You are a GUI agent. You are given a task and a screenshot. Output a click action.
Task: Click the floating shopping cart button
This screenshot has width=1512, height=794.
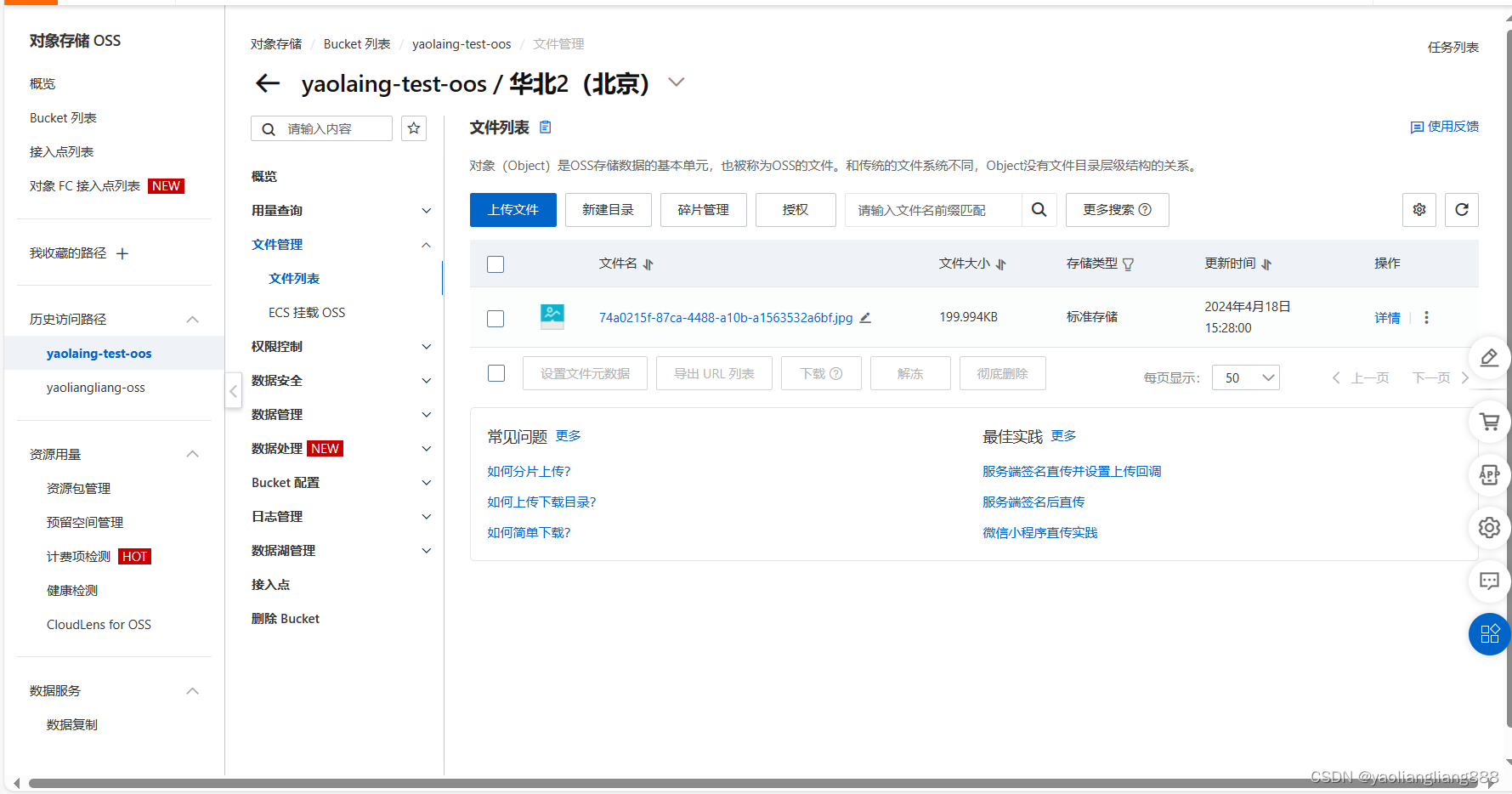pos(1489,422)
